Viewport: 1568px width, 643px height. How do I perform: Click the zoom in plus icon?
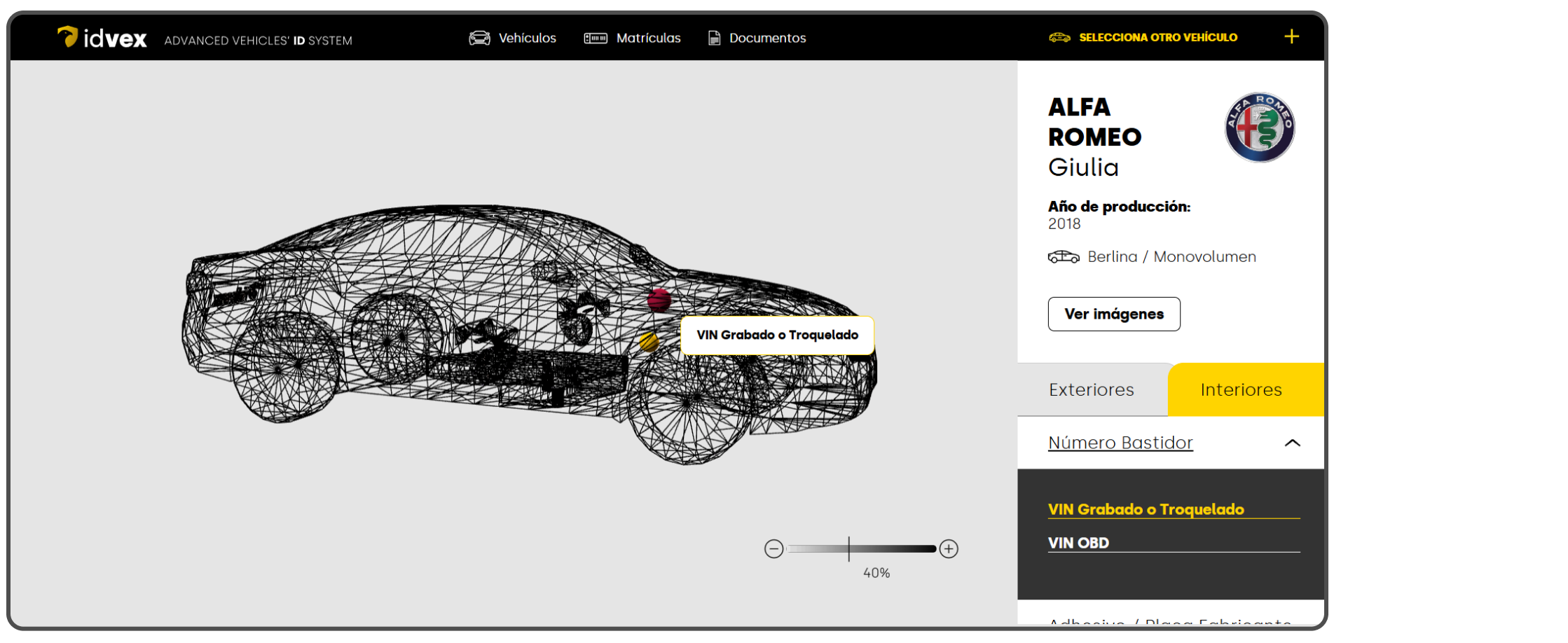click(949, 548)
